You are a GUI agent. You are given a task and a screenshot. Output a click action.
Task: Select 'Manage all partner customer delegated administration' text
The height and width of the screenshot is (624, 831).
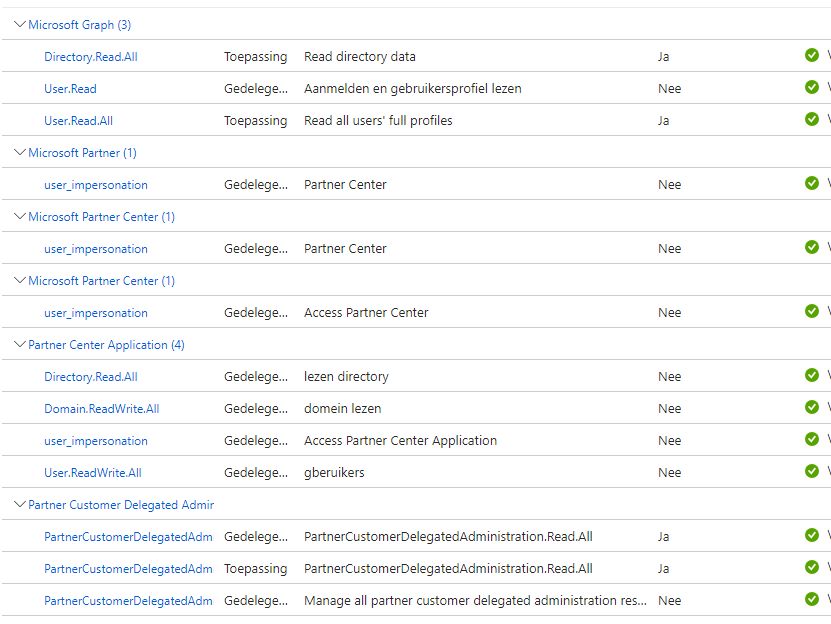[475, 601]
